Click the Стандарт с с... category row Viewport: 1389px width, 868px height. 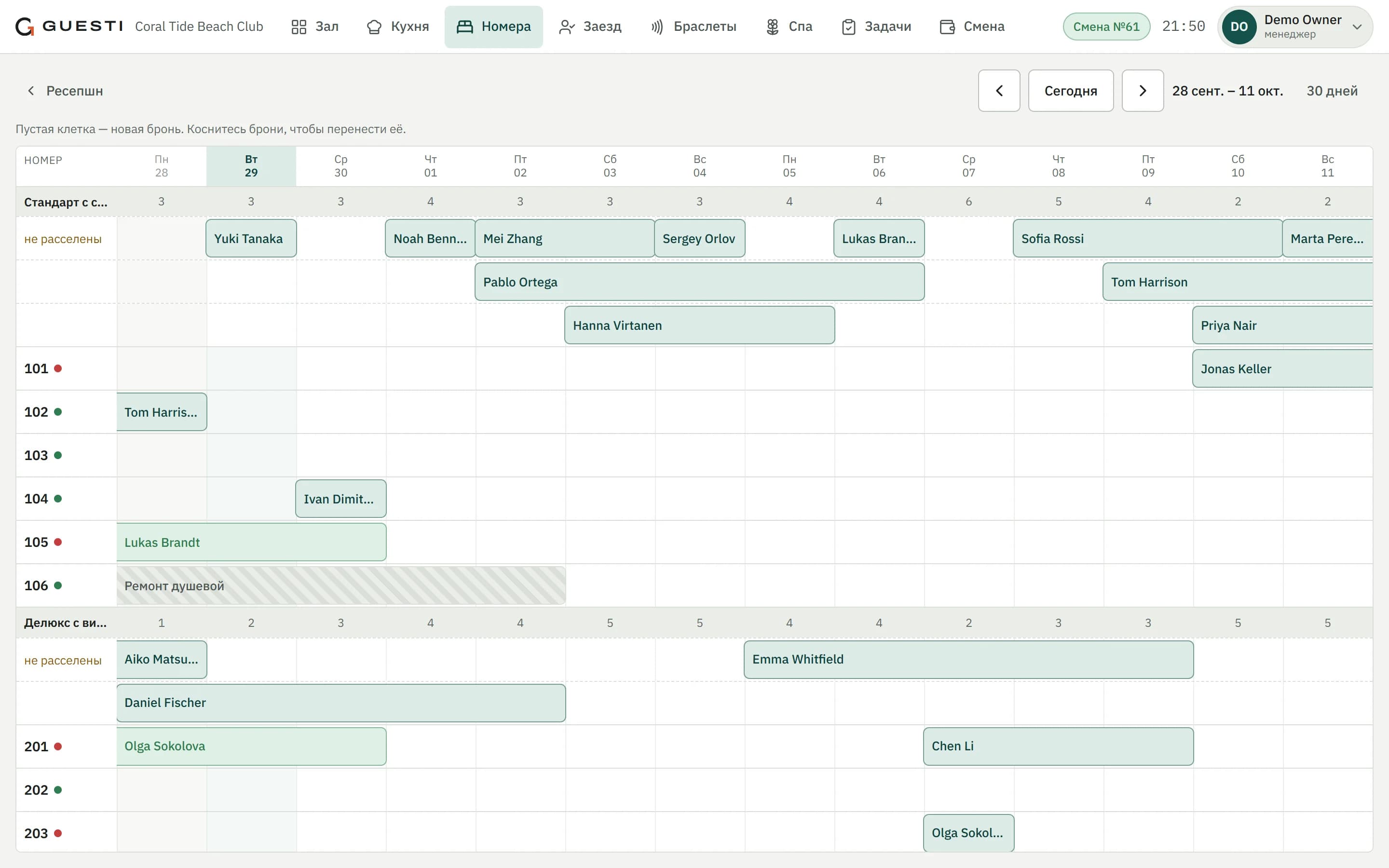click(x=694, y=202)
